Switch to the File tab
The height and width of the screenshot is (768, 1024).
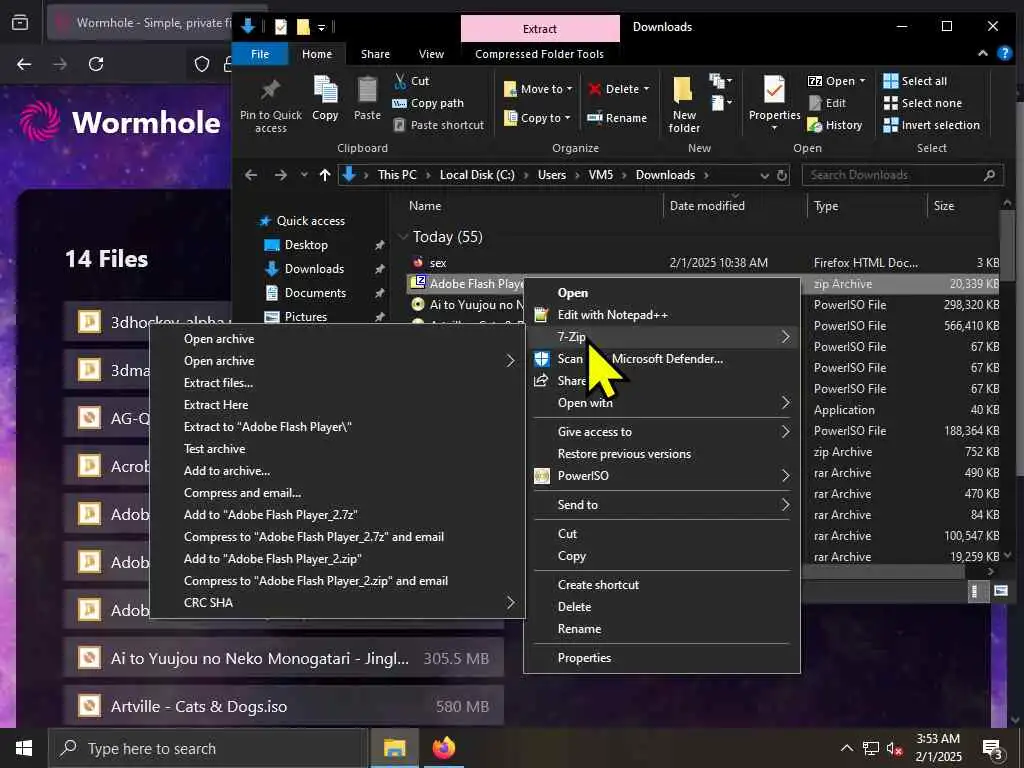pos(260,54)
